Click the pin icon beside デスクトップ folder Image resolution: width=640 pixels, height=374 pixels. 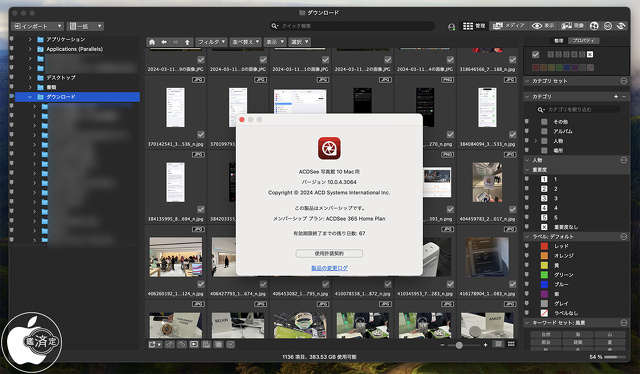tap(11, 77)
